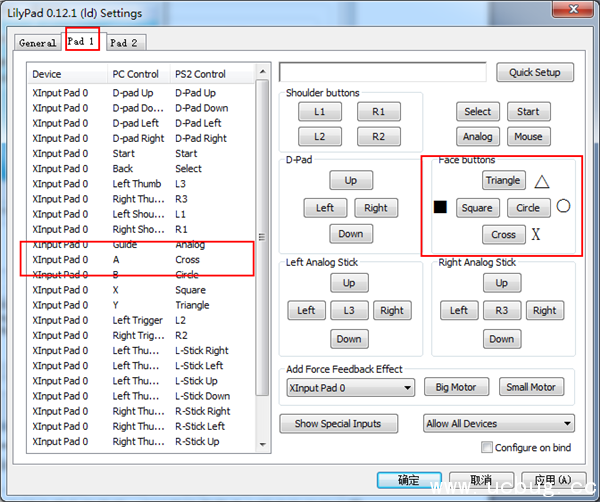Select the L-Stick Down binding row
This screenshot has height=502, width=600.
(141, 396)
